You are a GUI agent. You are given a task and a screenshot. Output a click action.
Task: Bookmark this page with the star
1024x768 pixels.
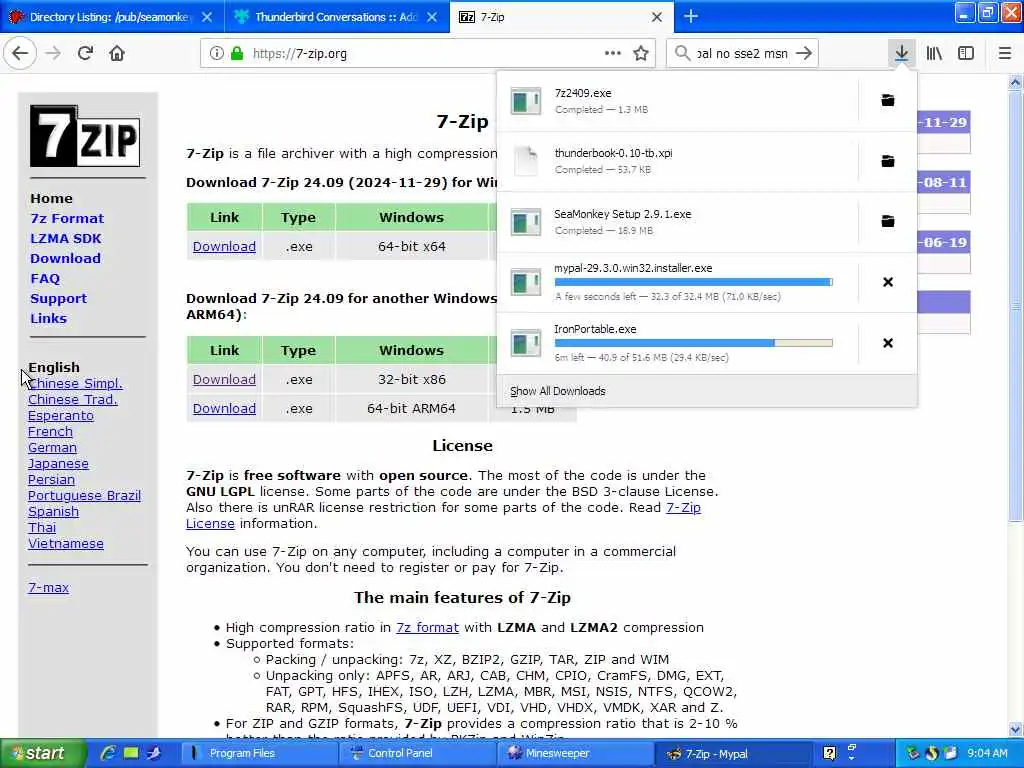click(x=641, y=54)
